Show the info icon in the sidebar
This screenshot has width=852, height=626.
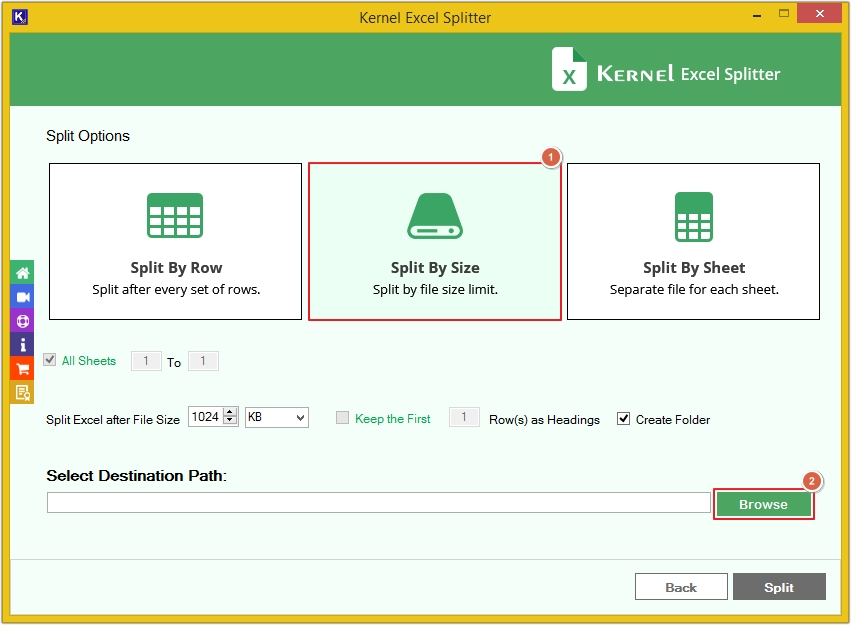pos(22,345)
